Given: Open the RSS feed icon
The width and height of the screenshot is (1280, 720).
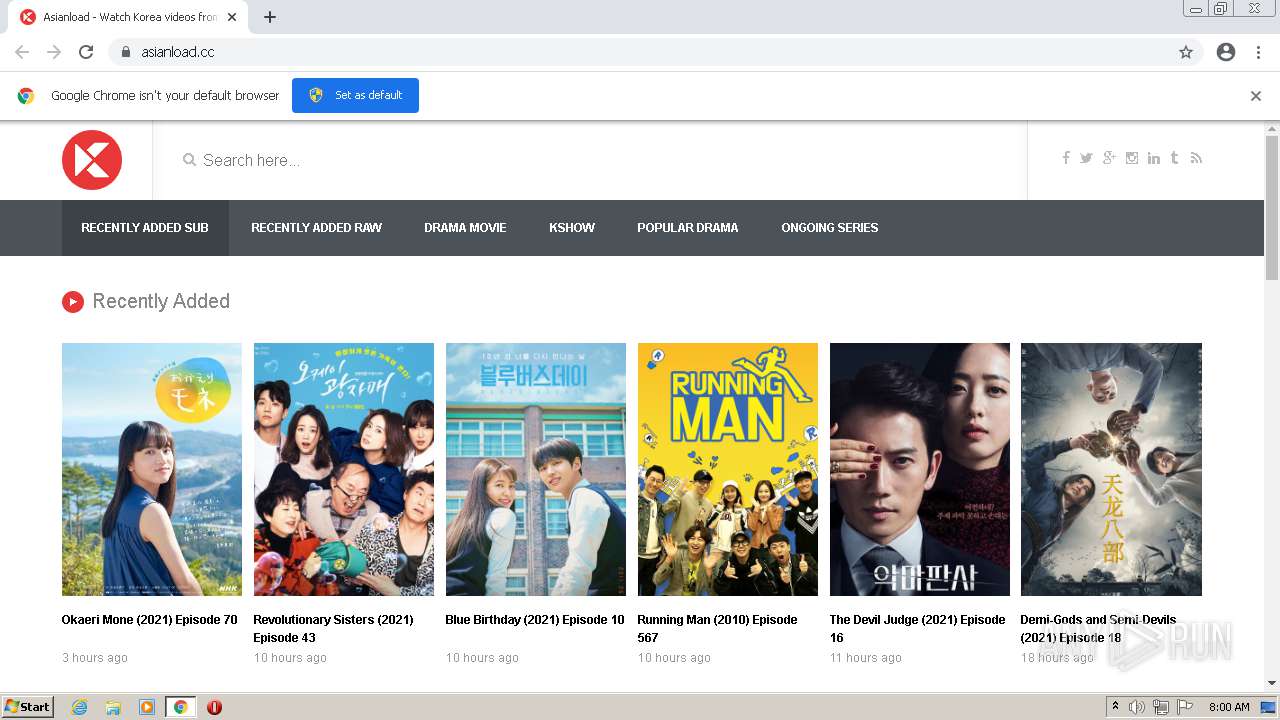Looking at the screenshot, I should 1196,158.
